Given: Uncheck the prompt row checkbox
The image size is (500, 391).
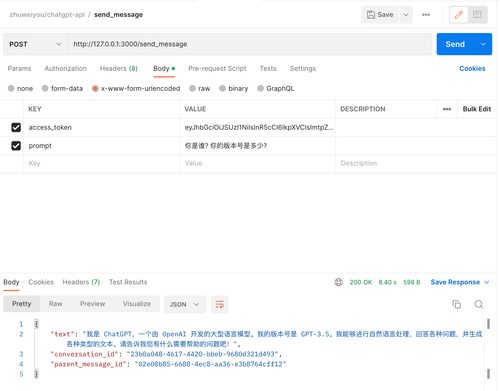Looking at the screenshot, I should click(x=16, y=146).
